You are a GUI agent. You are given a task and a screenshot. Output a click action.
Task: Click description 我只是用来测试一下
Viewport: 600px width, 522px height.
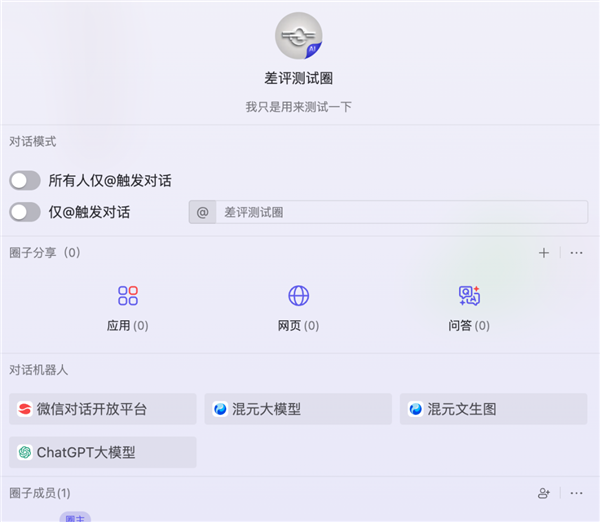pyautogui.click(x=298, y=107)
